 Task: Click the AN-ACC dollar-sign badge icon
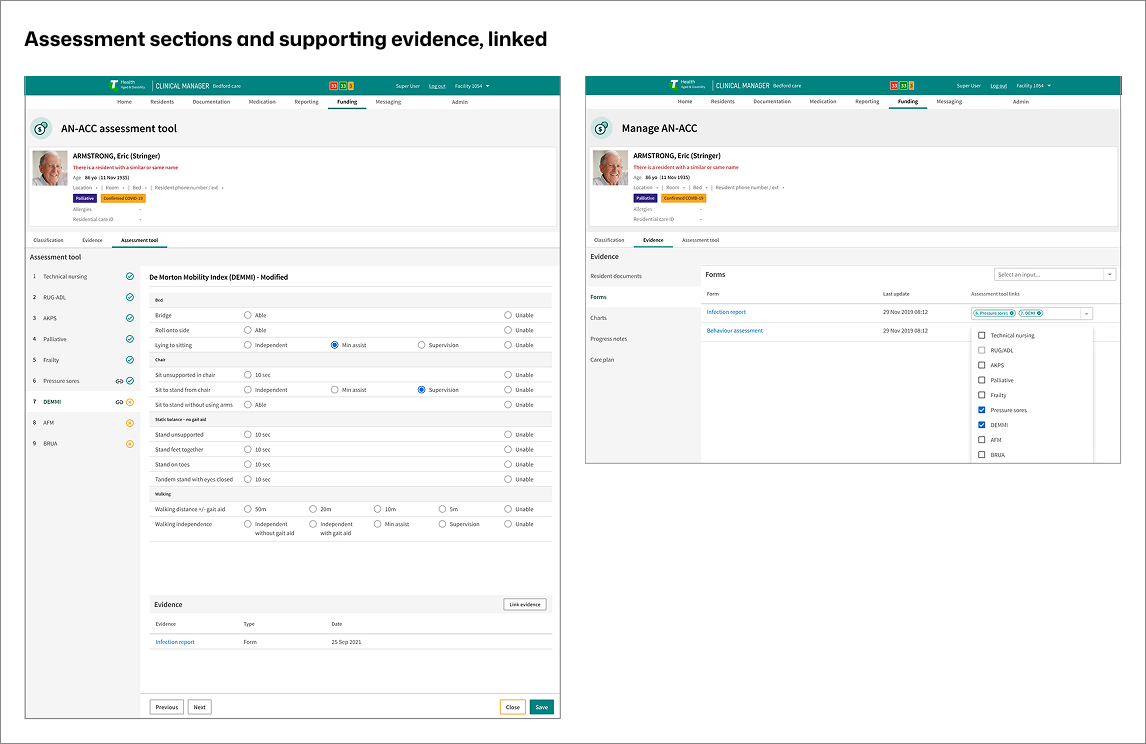point(39,128)
